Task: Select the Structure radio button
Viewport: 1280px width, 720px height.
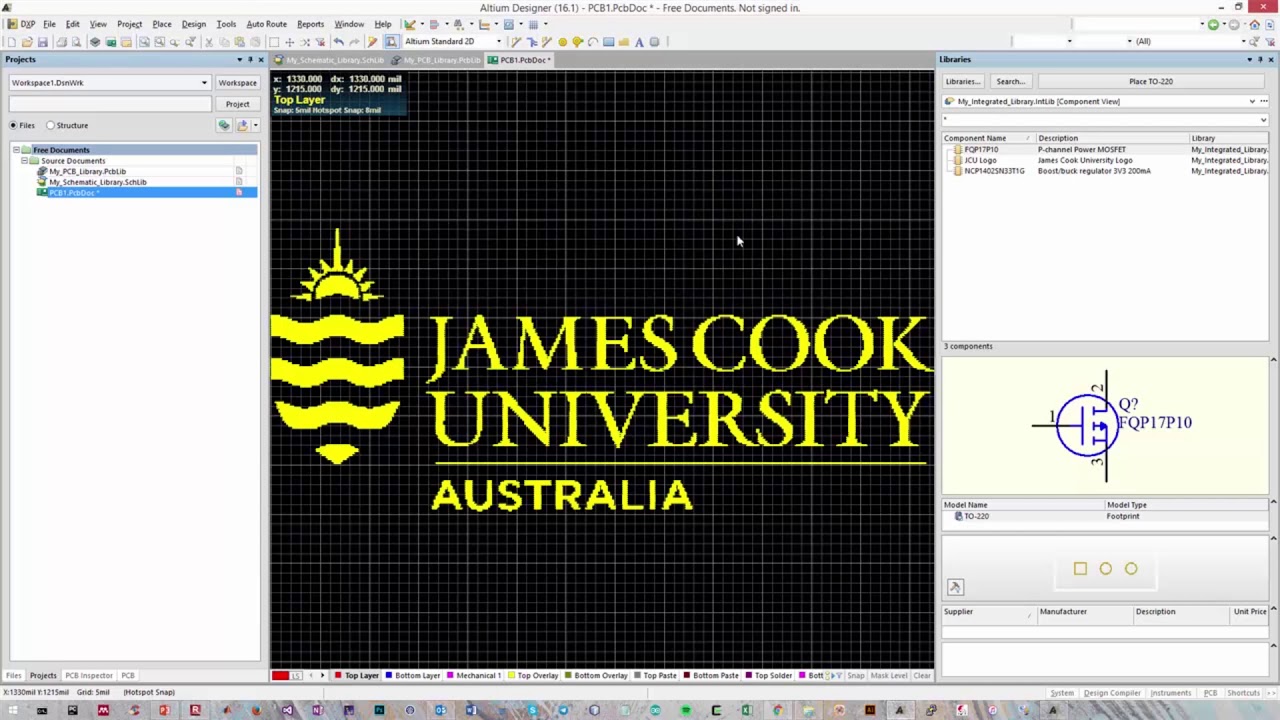Action: point(50,125)
